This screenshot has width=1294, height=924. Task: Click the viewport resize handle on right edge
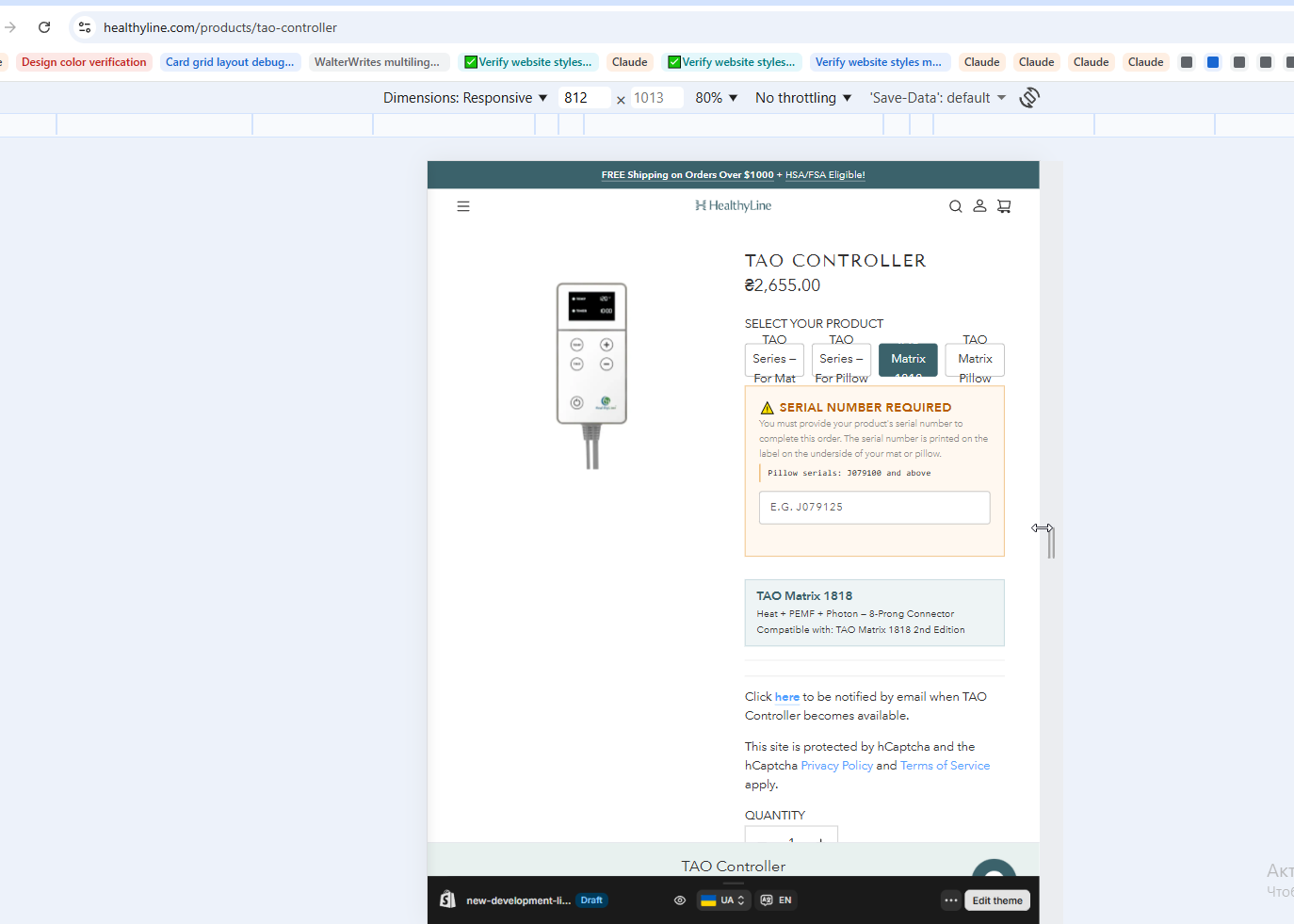1051,543
